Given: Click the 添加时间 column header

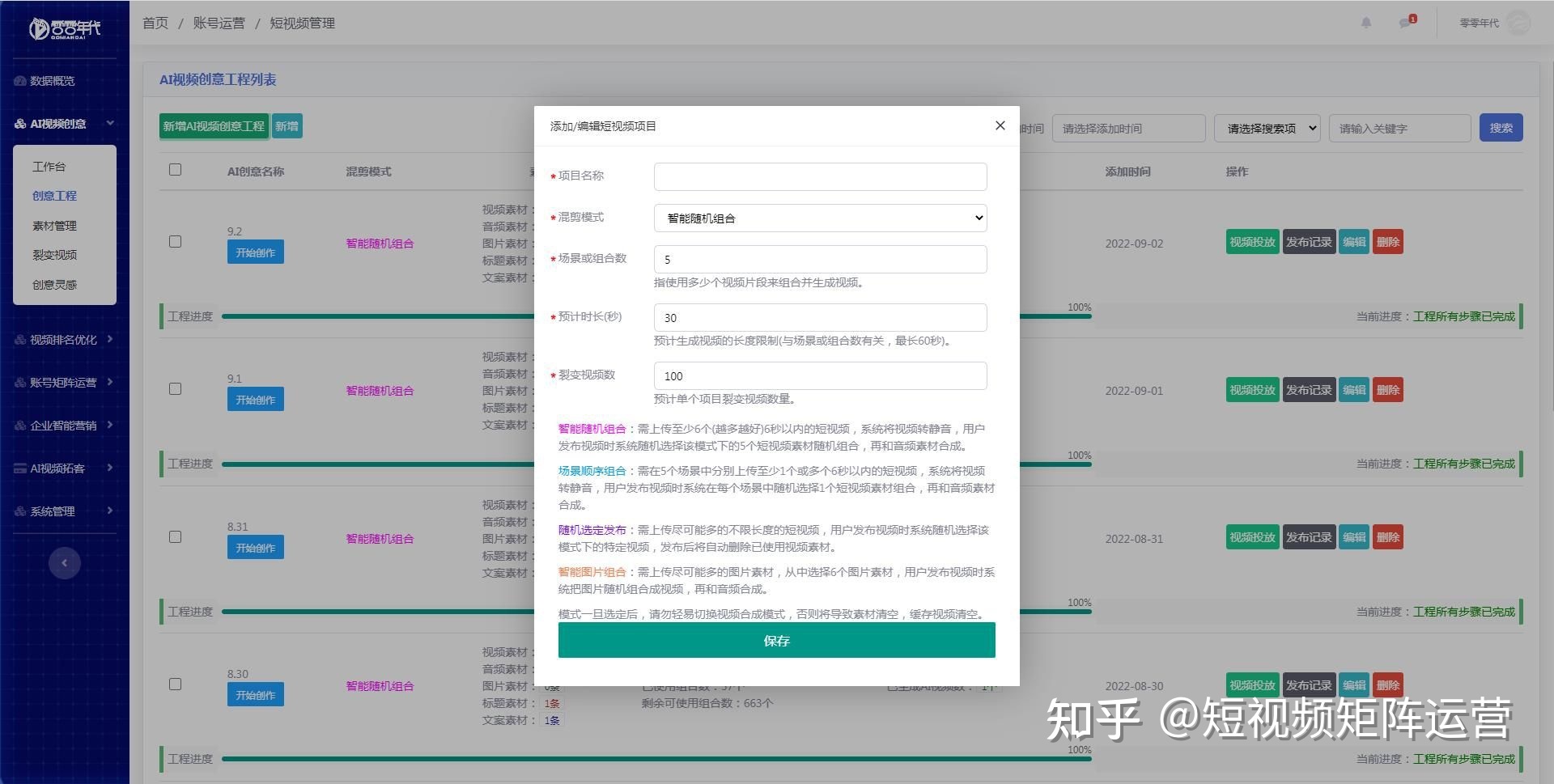Looking at the screenshot, I should tap(1127, 172).
